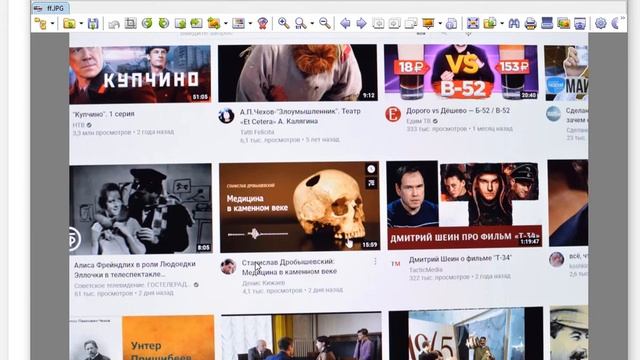Expand the convert image dropdown arrow
This screenshot has height=360, width=640.
point(225,24)
